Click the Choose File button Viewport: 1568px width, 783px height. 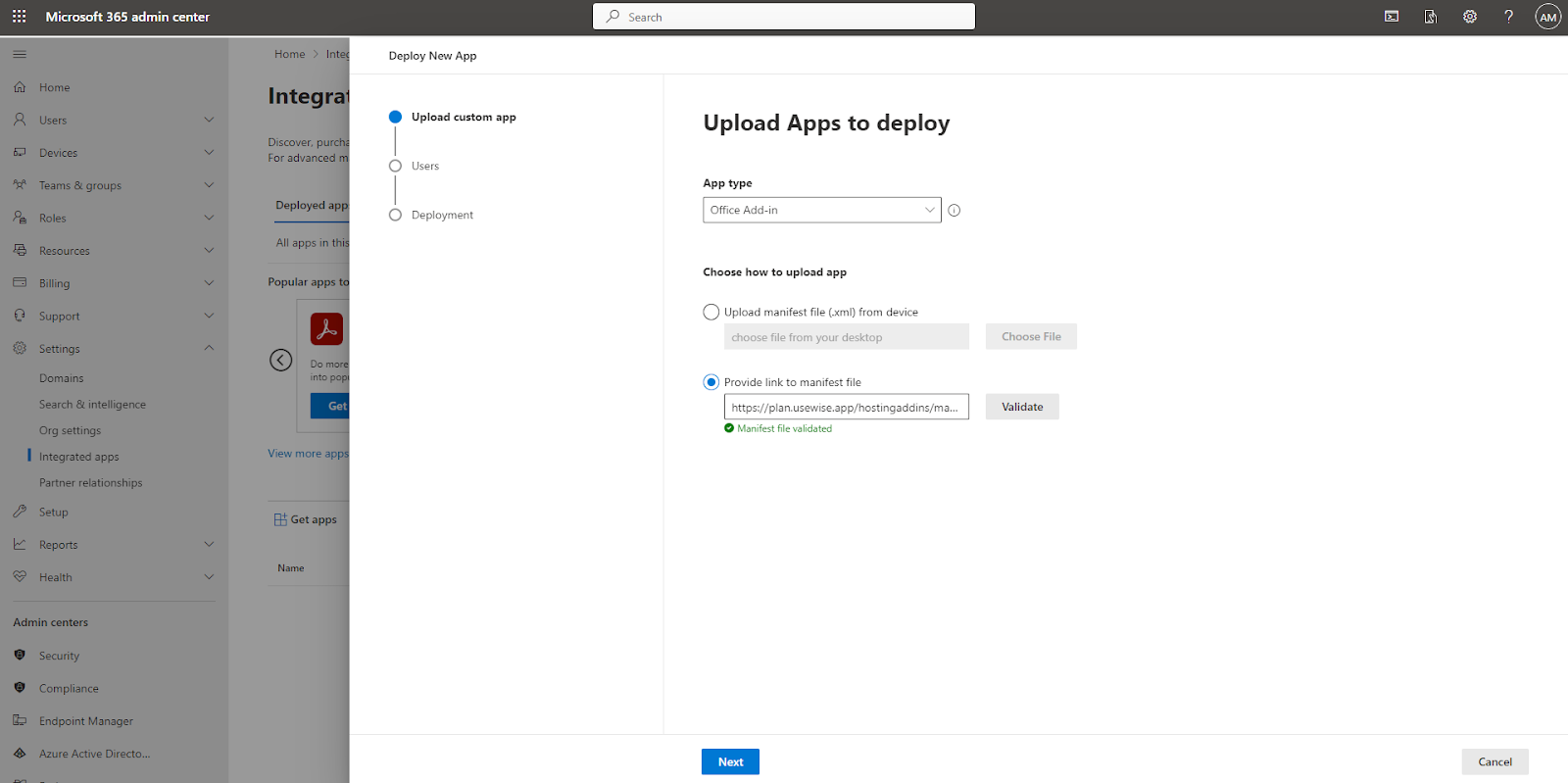pyautogui.click(x=1031, y=336)
